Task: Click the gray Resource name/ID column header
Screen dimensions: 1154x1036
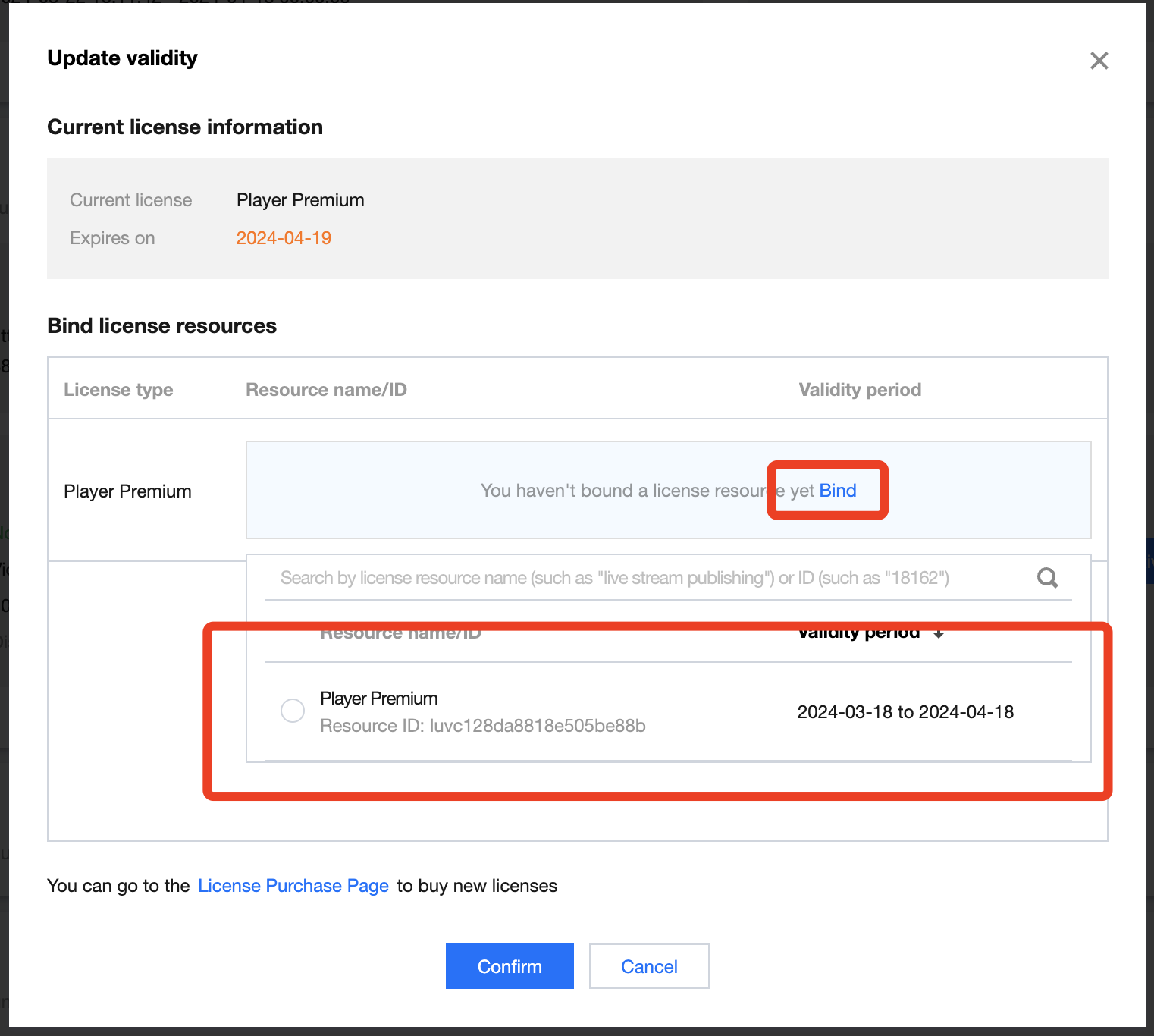Action: [x=326, y=390]
